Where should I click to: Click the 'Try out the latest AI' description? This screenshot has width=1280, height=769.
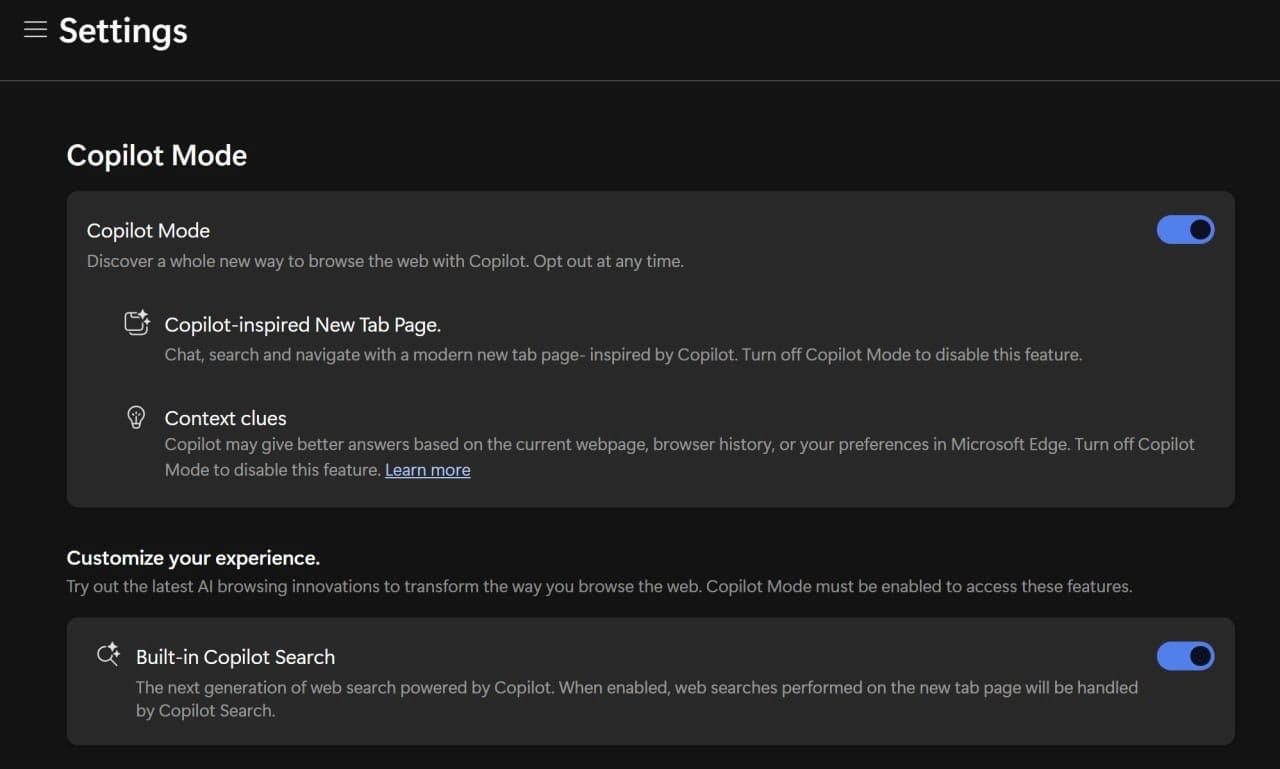[x=599, y=587]
